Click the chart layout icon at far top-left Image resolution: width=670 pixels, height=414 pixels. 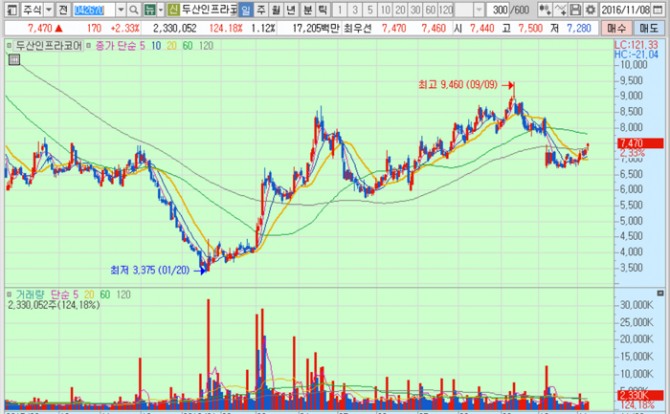10,9
